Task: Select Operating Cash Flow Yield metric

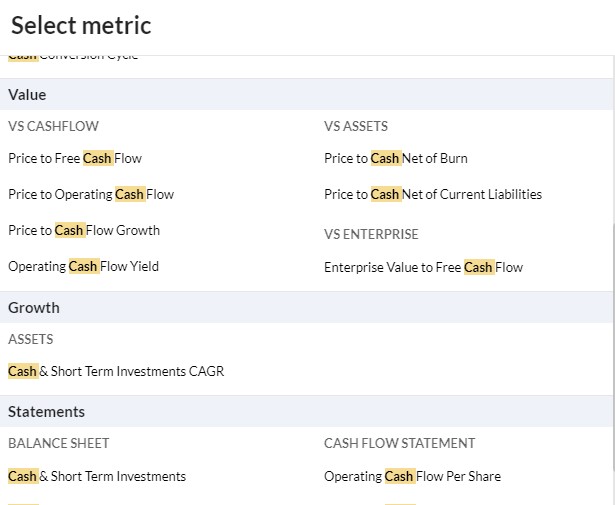Action: point(84,267)
